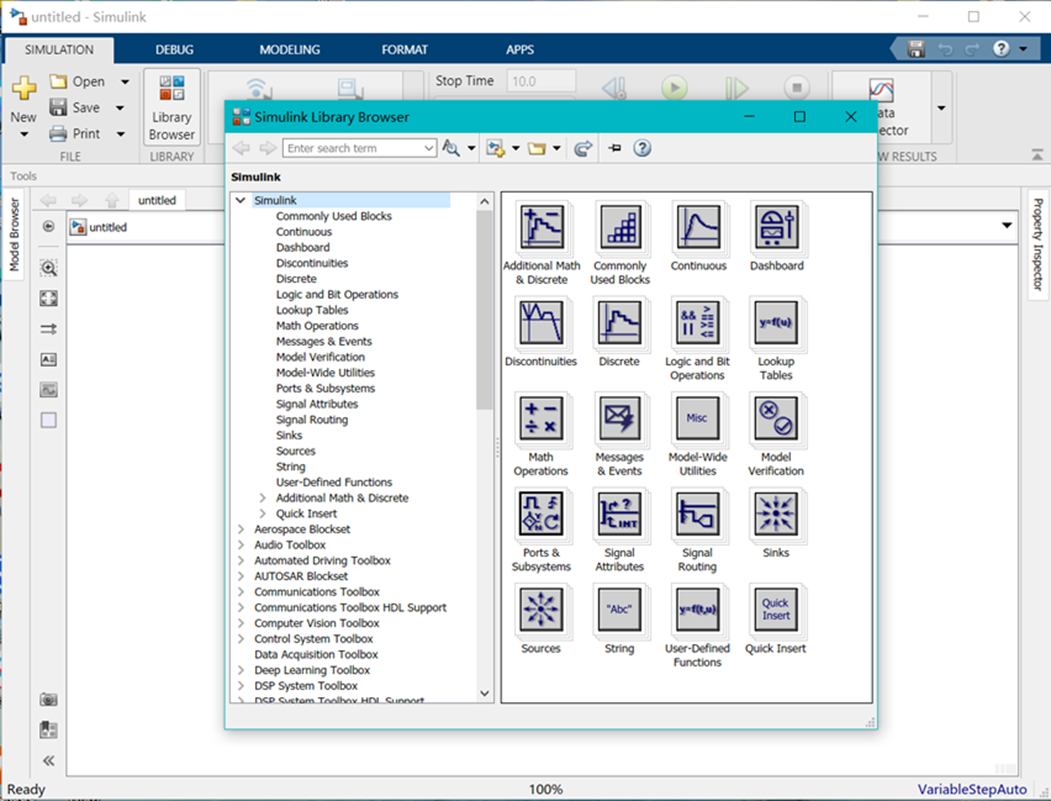Click the Enter search term field

click(353, 148)
